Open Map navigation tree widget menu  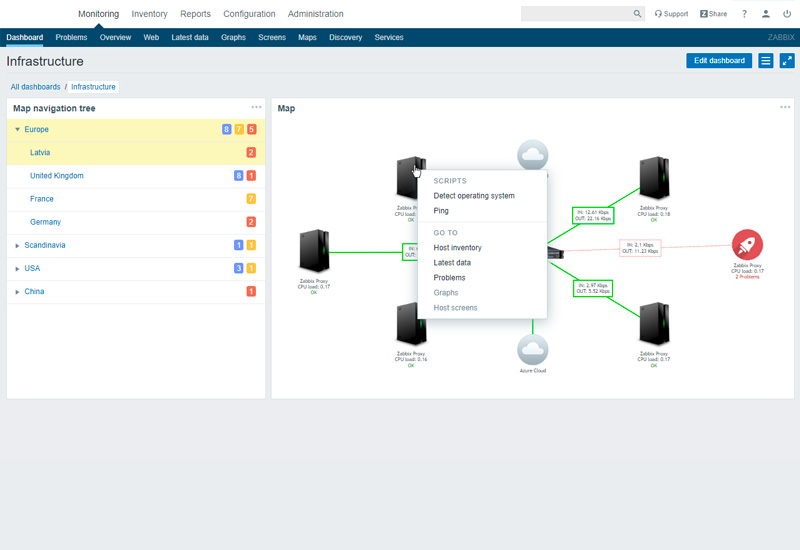point(256,107)
